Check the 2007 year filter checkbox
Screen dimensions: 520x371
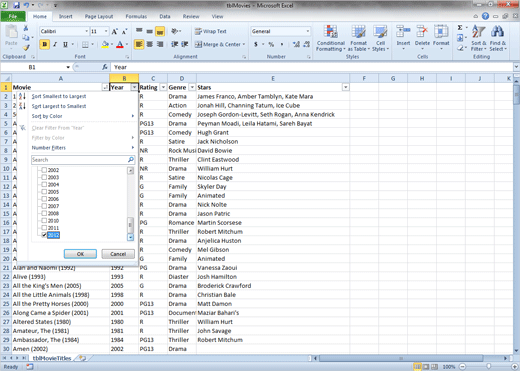click(x=44, y=206)
